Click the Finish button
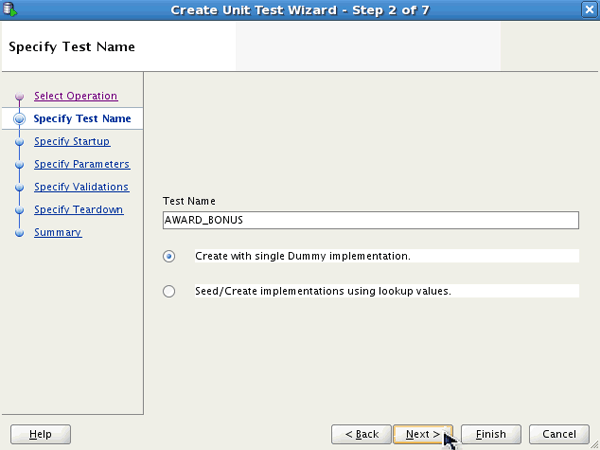This screenshot has height=450, width=600. (490, 434)
